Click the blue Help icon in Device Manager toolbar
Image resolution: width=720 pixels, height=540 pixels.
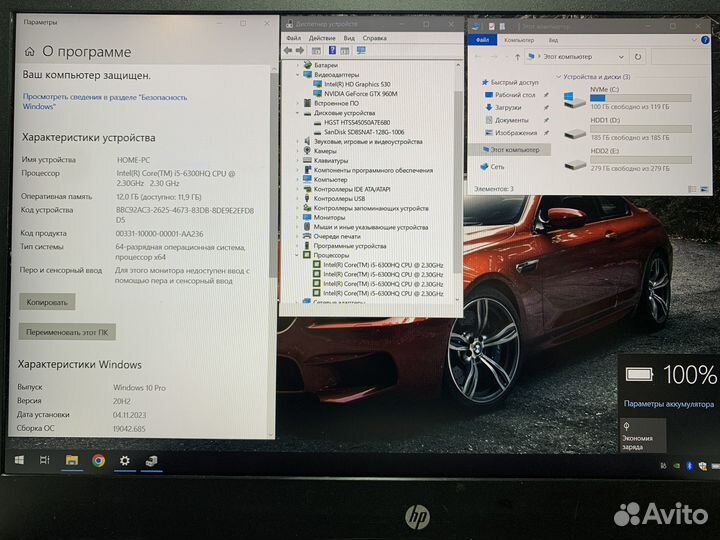tap(332, 51)
